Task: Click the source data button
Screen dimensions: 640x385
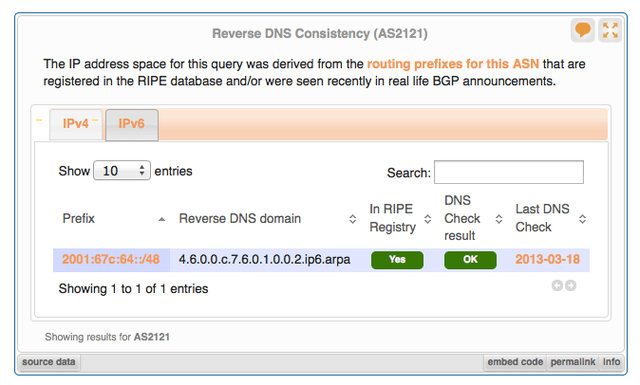Action: click(49, 362)
